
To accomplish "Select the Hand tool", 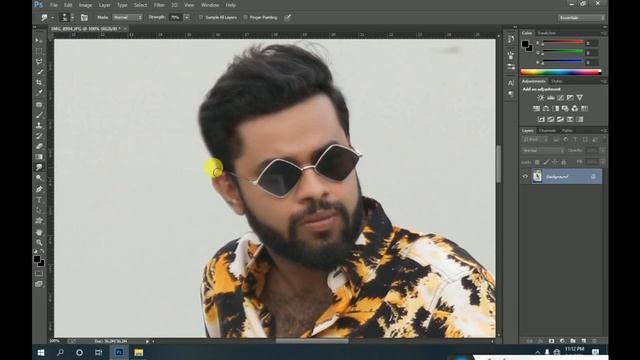I will tap(39, 232).
